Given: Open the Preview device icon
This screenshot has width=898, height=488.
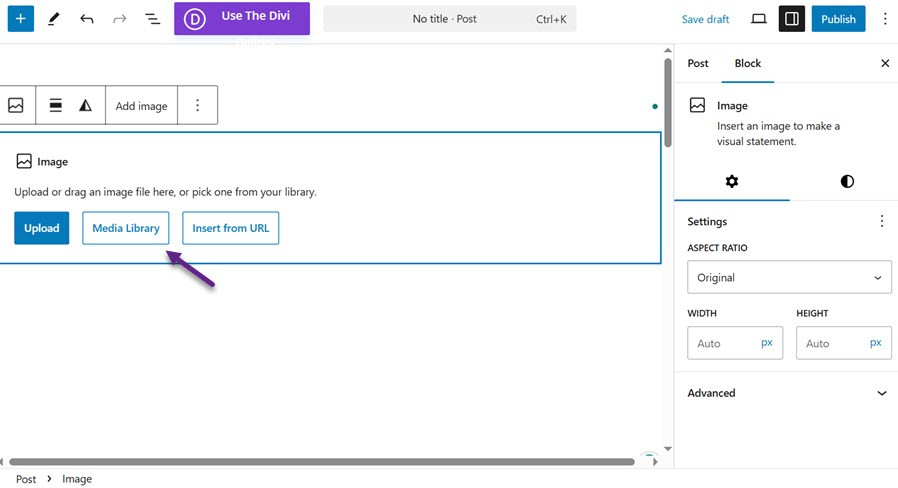Looking at the screenshot, I should pos(759,19).
